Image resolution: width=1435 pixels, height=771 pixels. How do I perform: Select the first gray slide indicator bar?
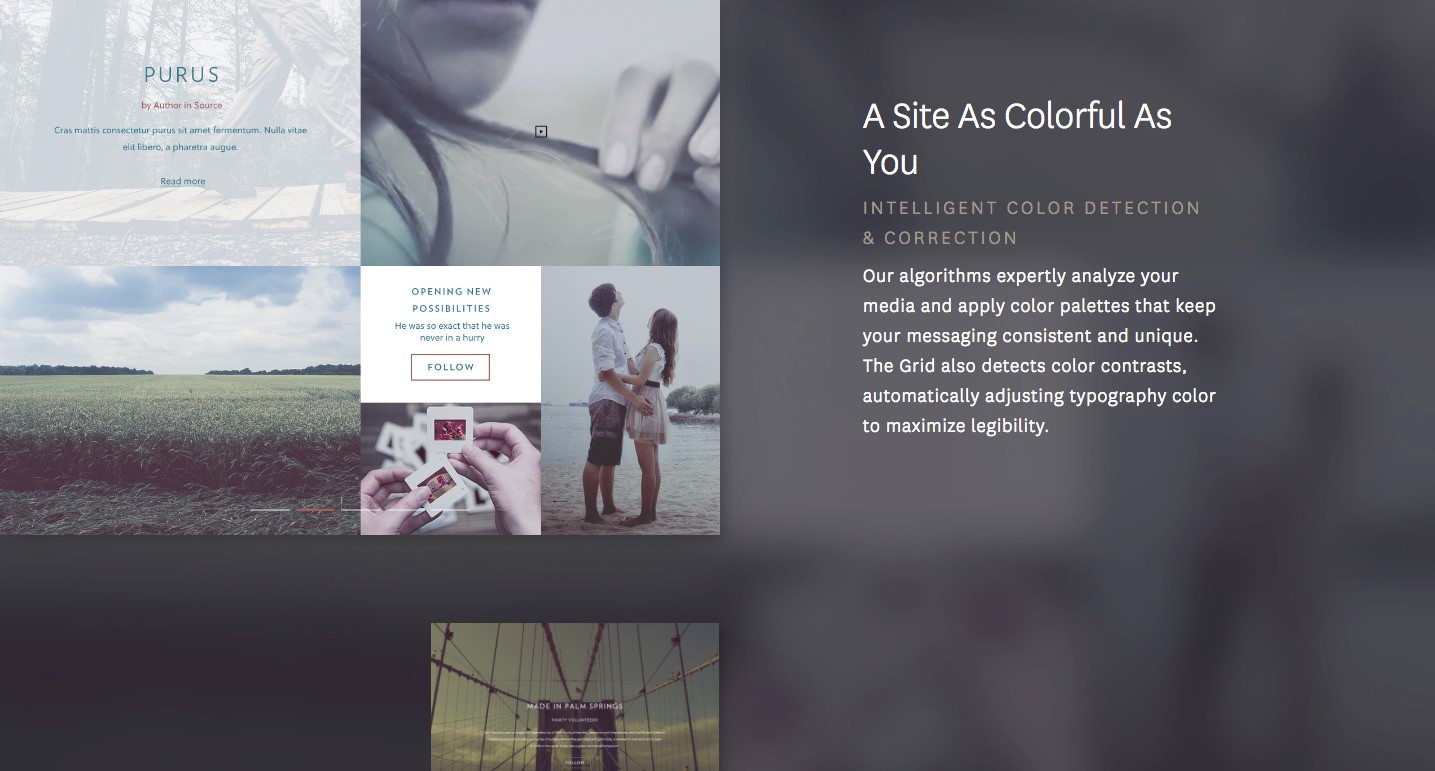point(270,510)
